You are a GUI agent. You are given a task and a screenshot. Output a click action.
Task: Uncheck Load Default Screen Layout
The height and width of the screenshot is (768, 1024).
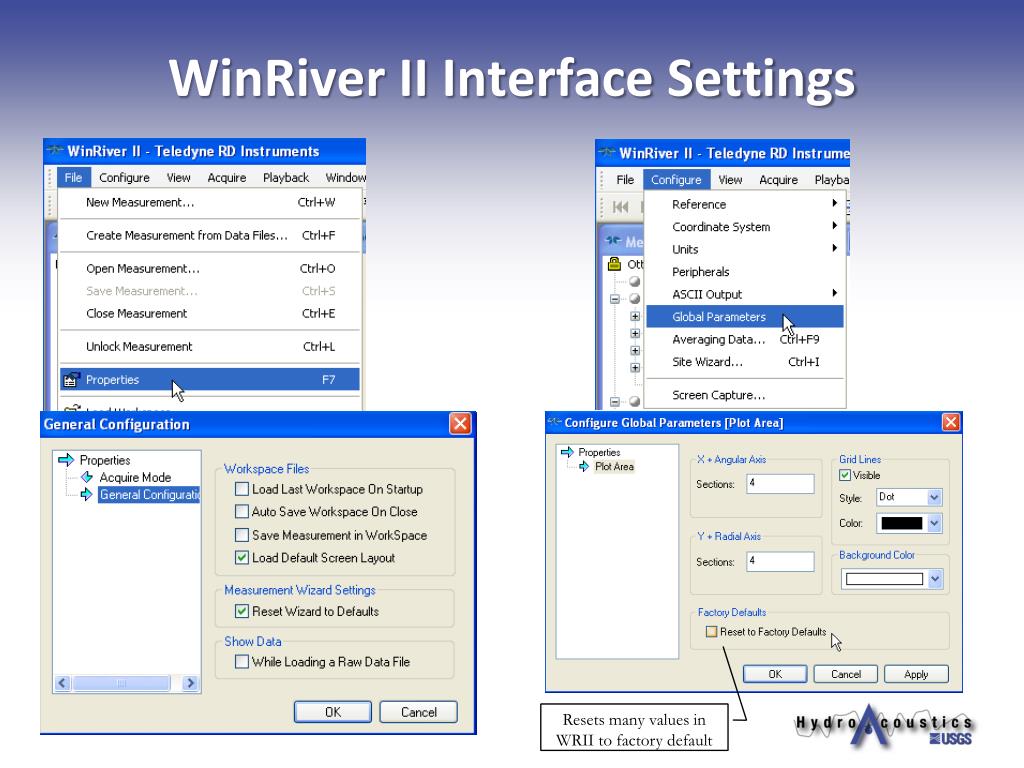(x=242, y=558)
